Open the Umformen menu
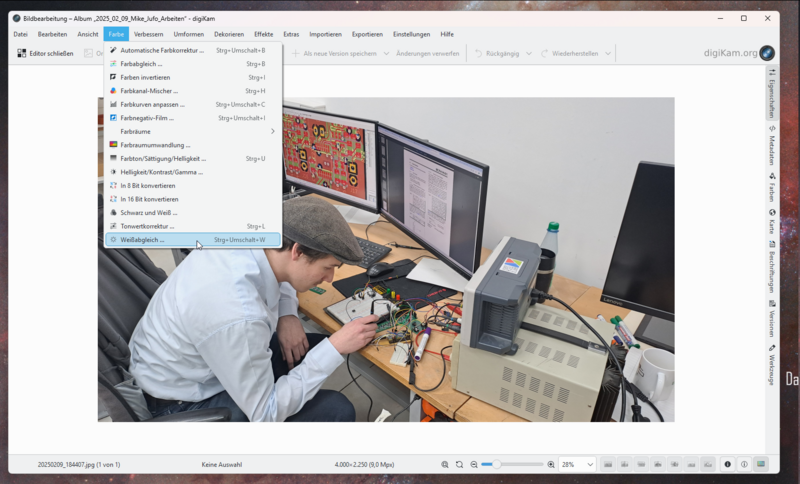 [x=189, y=34]
